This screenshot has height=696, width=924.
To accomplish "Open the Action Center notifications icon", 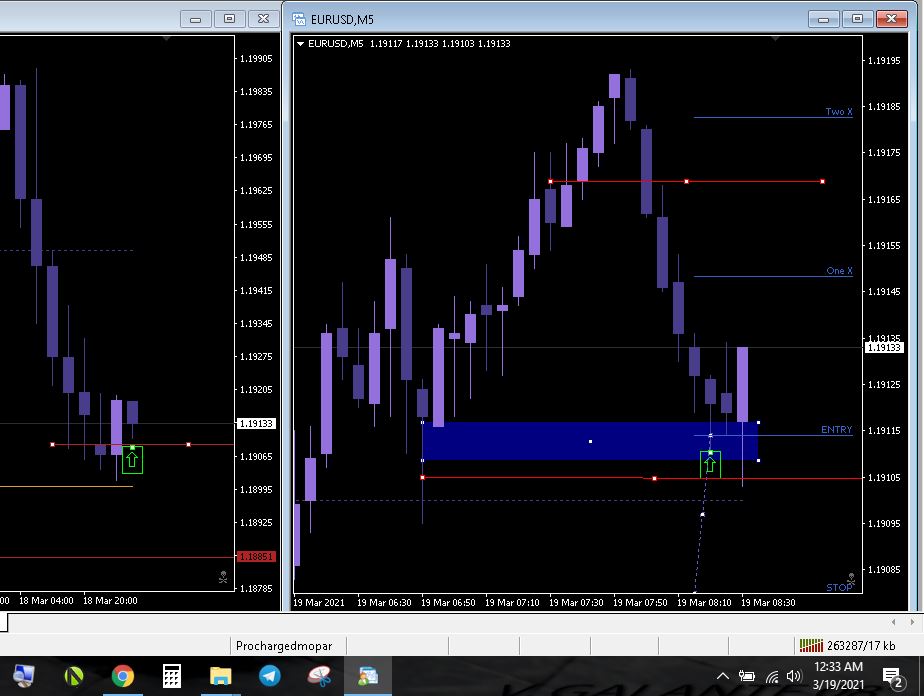I will tap(892, 678).
